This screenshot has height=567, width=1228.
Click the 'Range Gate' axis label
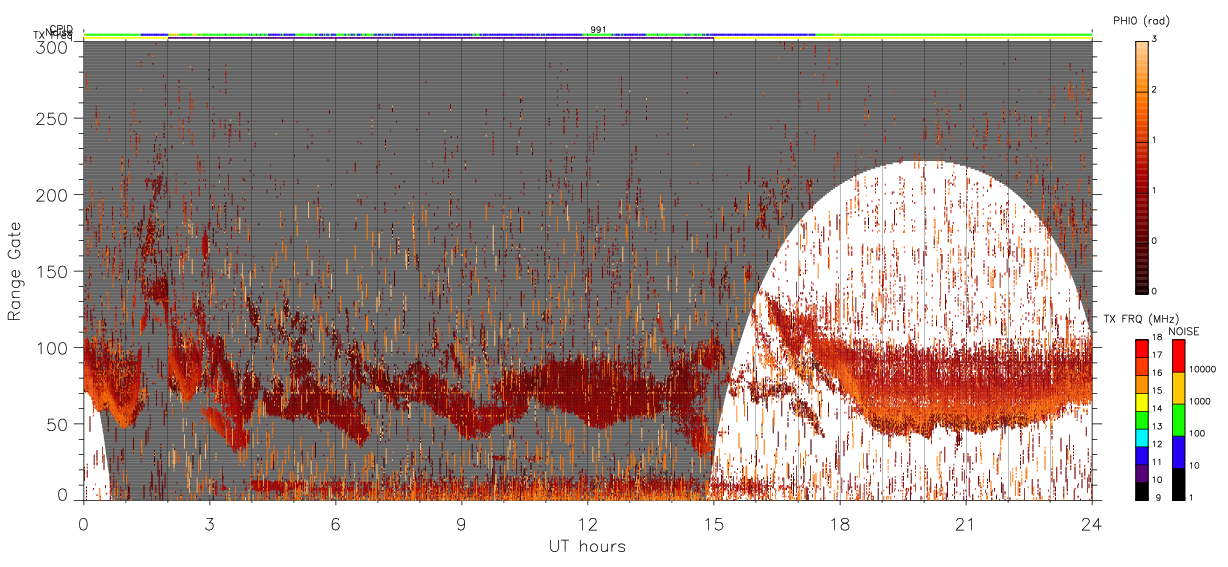pyautogui.click(x=14, y=271)
